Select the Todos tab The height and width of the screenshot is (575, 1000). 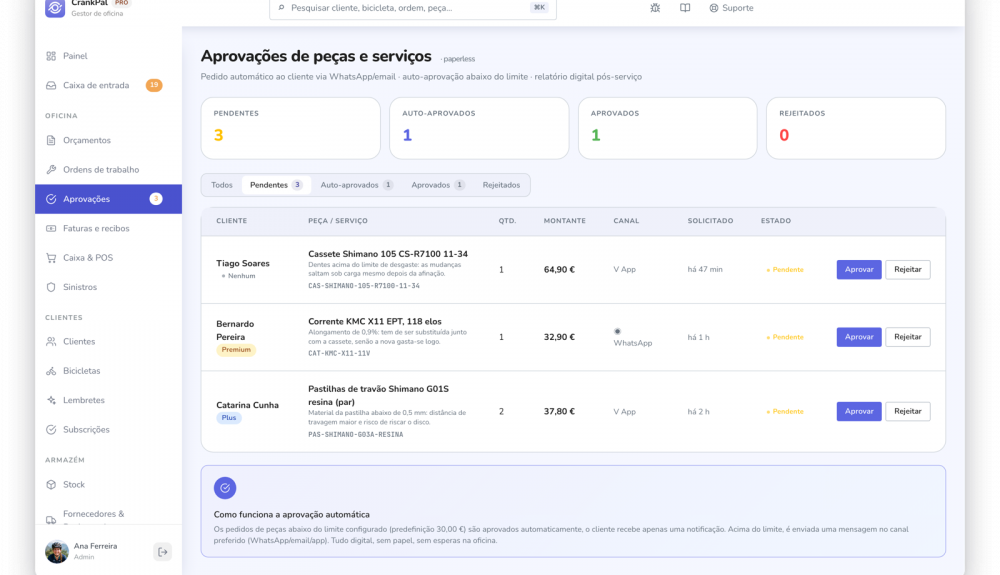[x=222, y=185]
